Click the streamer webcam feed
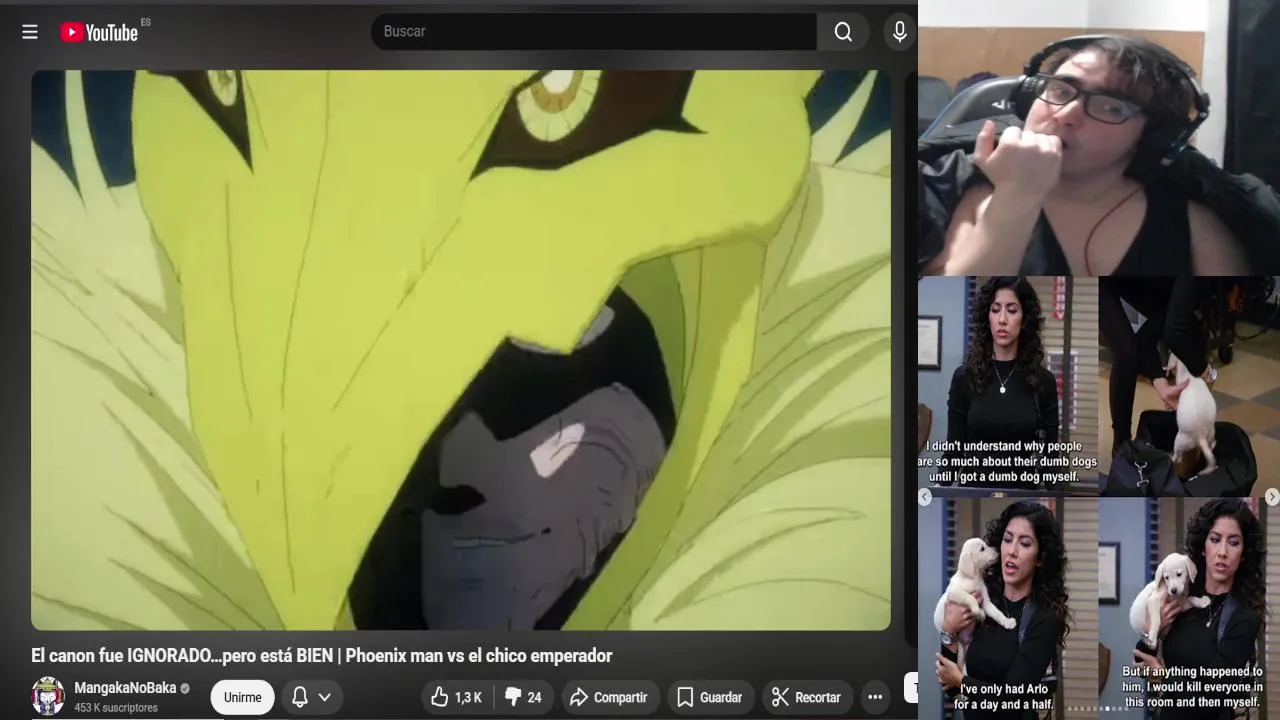Image resolution: width=1280 pixels, height=720 pixels. point(1099,138)
